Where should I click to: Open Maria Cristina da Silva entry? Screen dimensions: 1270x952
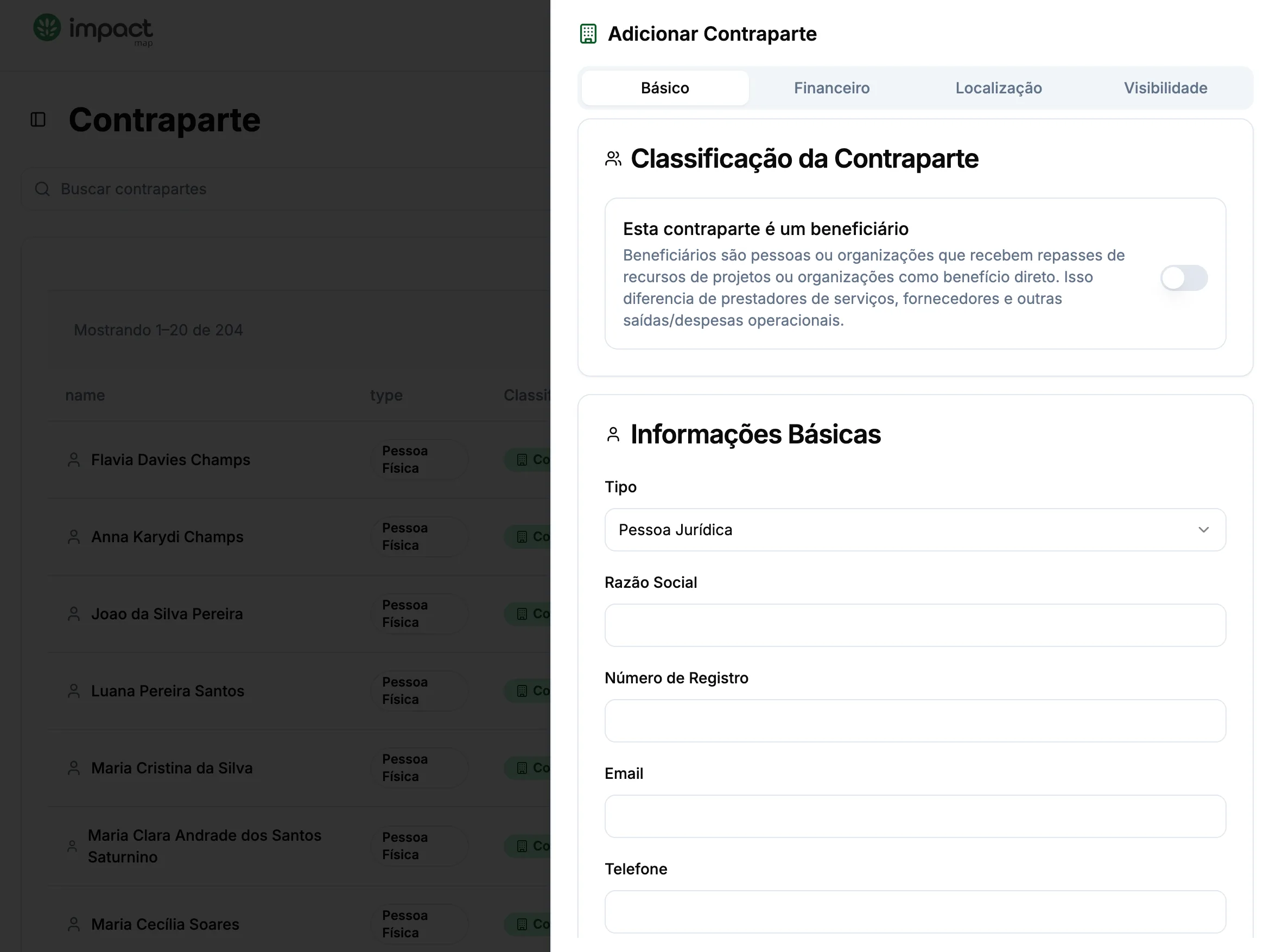[299, 767]
